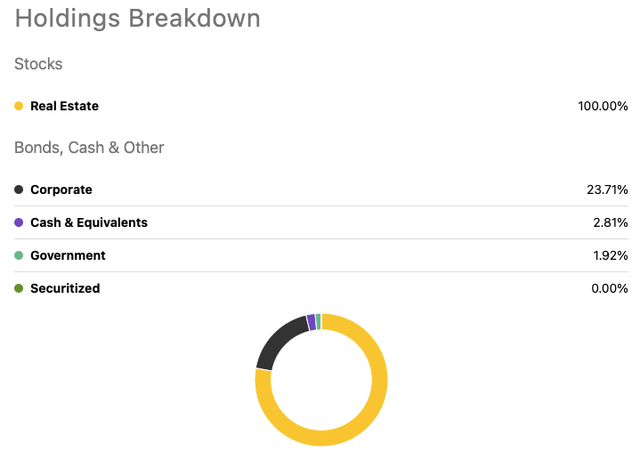Image resolution: width=640 pixels, height=460 pixels.
Task: Click the purple donut chart slice
Action: 311,322
